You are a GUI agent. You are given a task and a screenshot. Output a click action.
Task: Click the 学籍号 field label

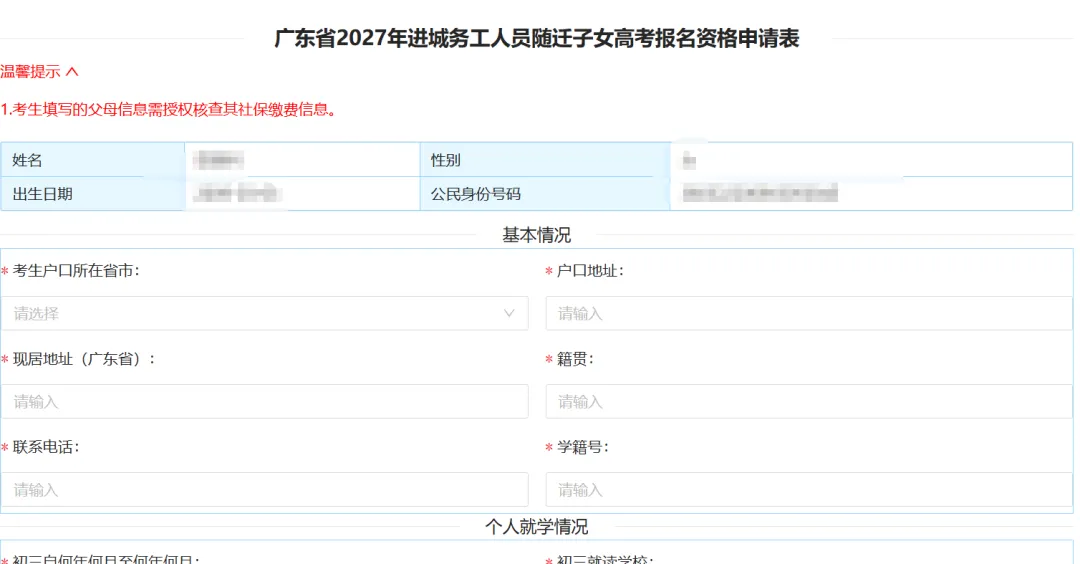pos(583,447)
